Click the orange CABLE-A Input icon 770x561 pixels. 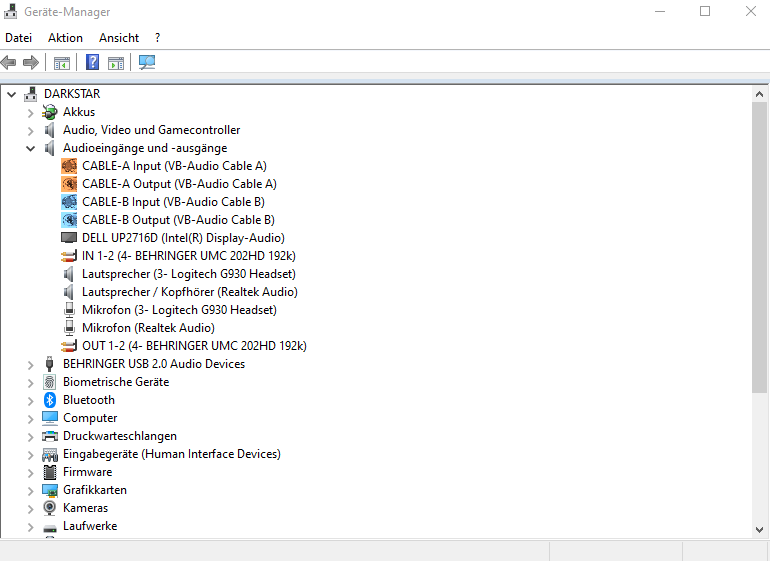click(x=69, y=166)
